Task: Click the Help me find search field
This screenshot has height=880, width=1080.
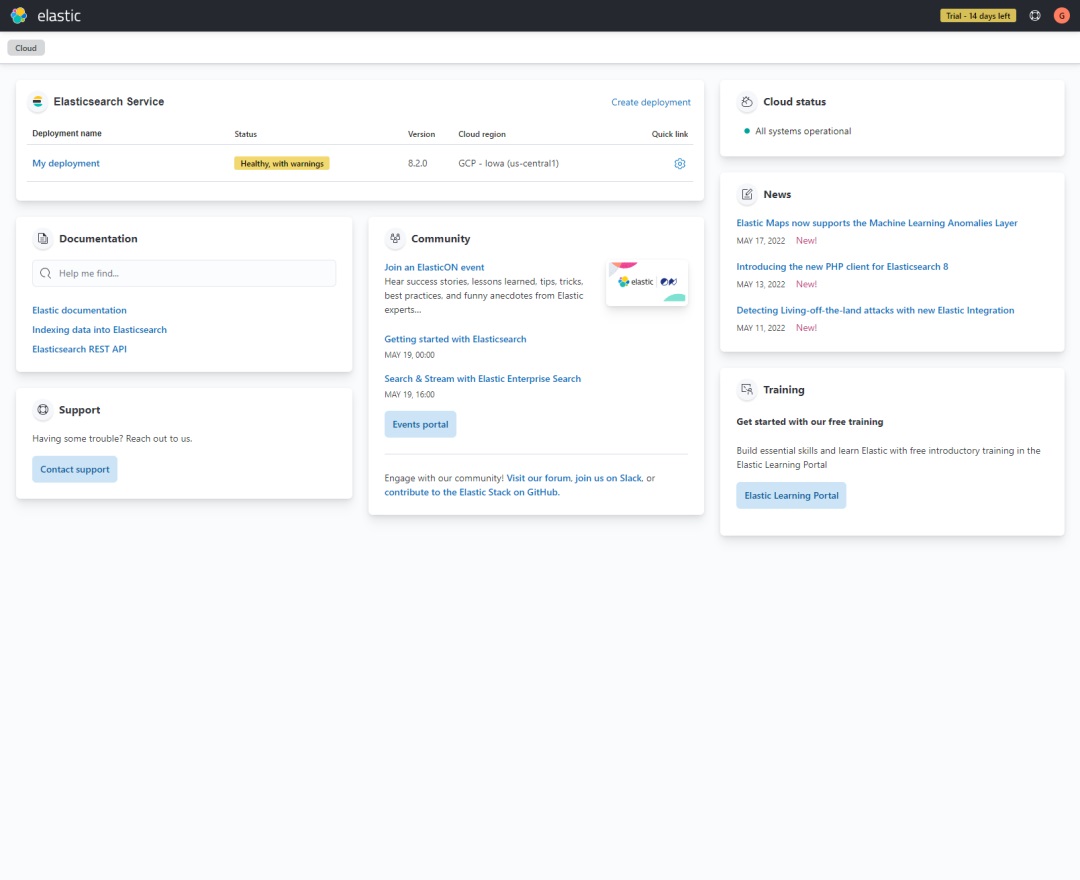Action: 184,273
